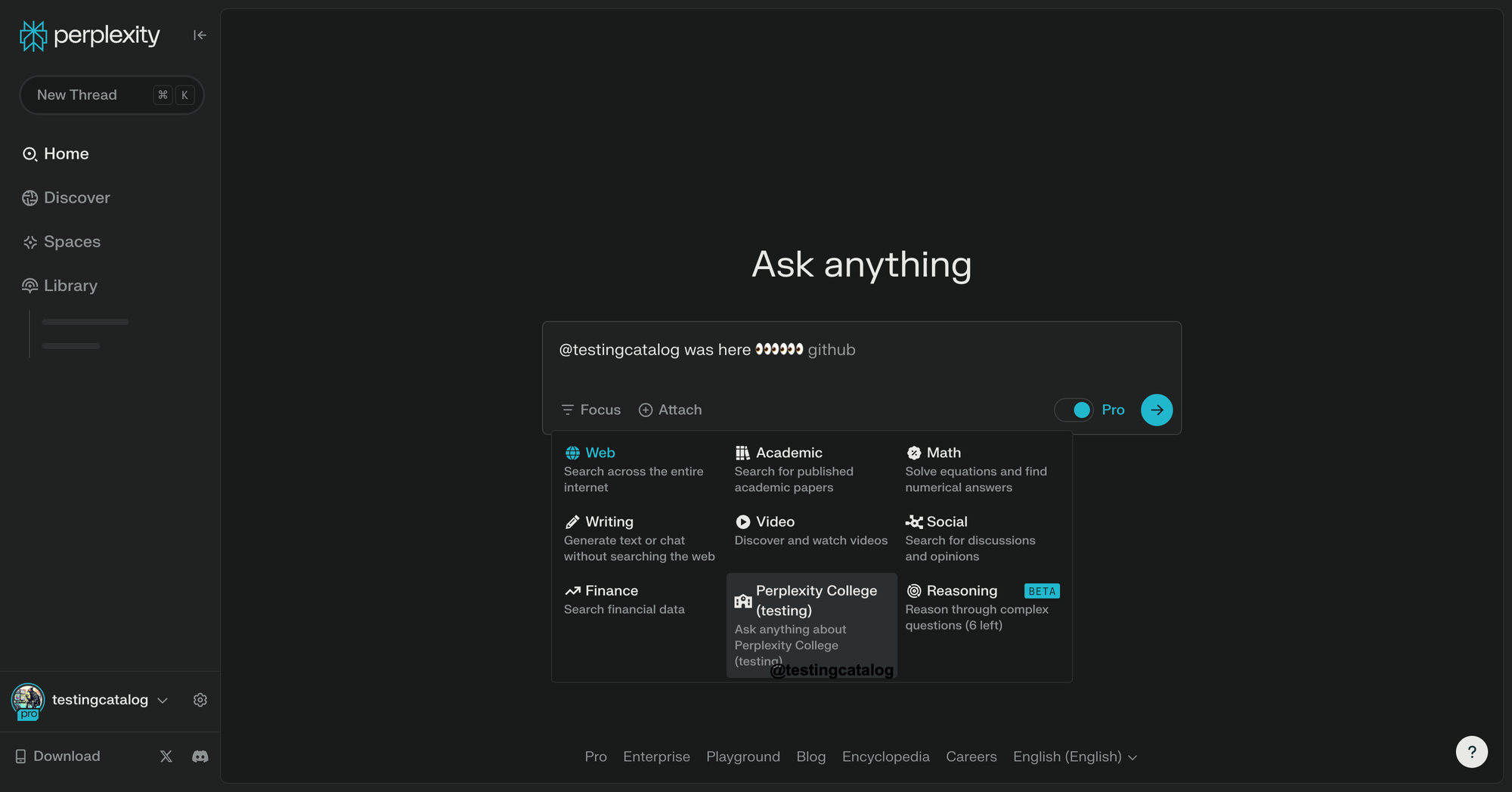The image size is (1512, 792).
Task: Click the Math icon
Action: tap(914, 453)
